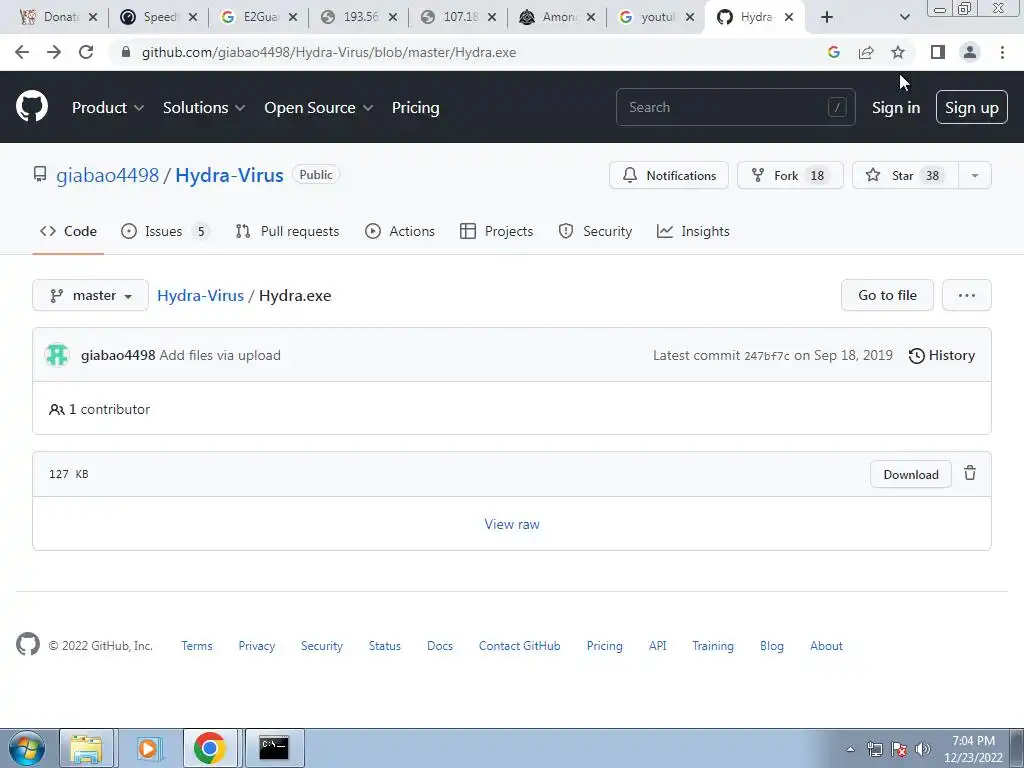Open the Windows Start menu

tap(26, 748)
